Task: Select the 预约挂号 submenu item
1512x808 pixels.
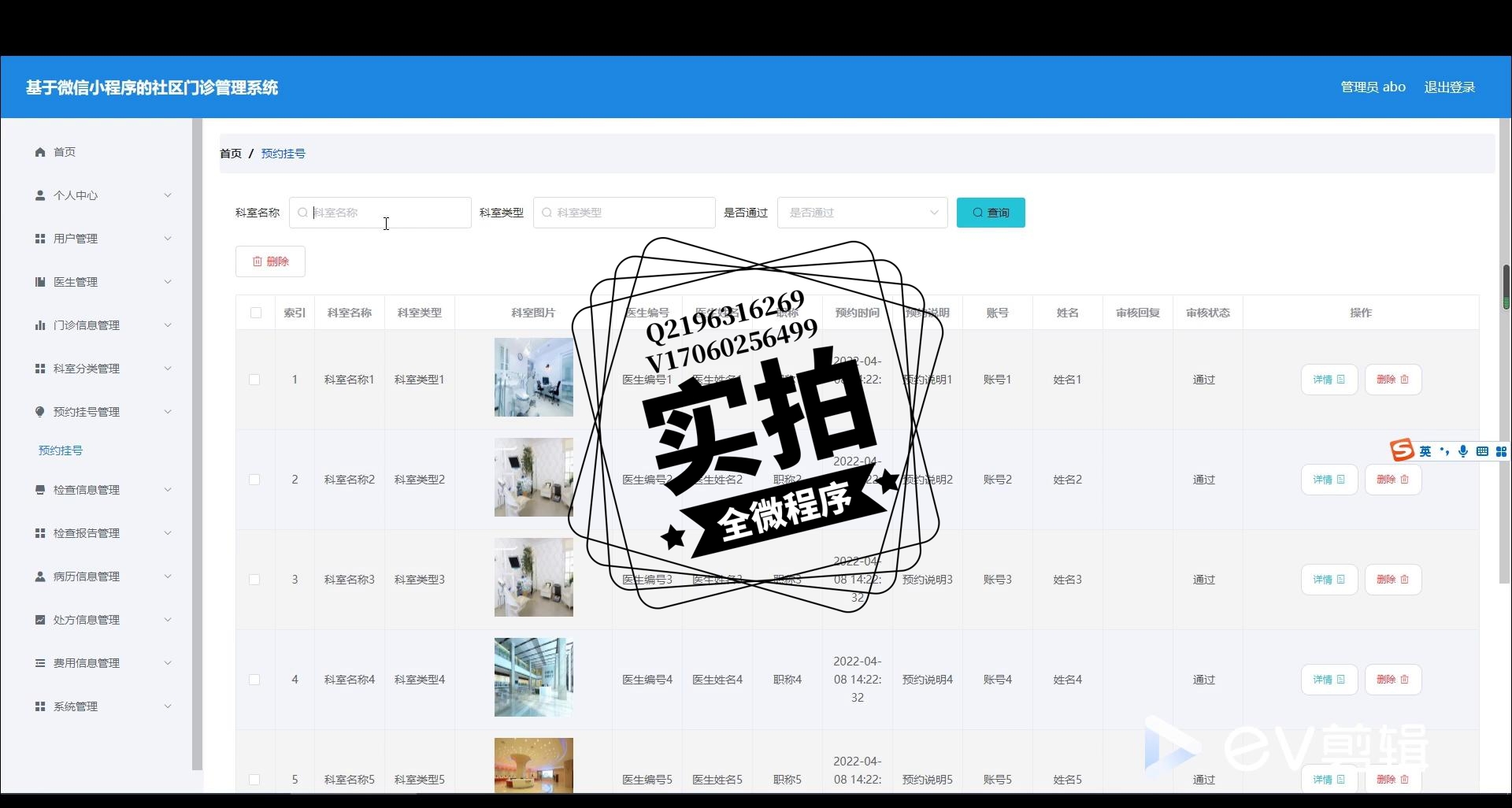Action: coord(61,450)
